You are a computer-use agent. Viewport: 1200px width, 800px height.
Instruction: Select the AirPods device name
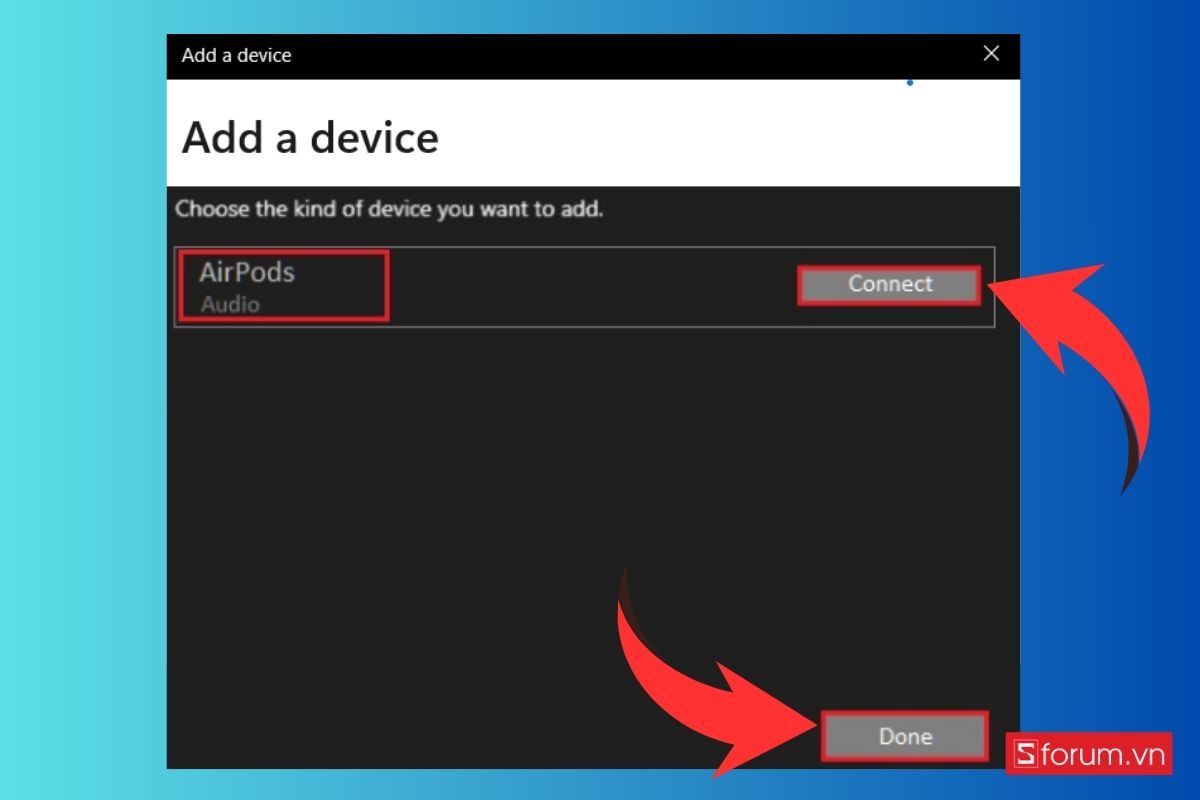tap(247, 272)
